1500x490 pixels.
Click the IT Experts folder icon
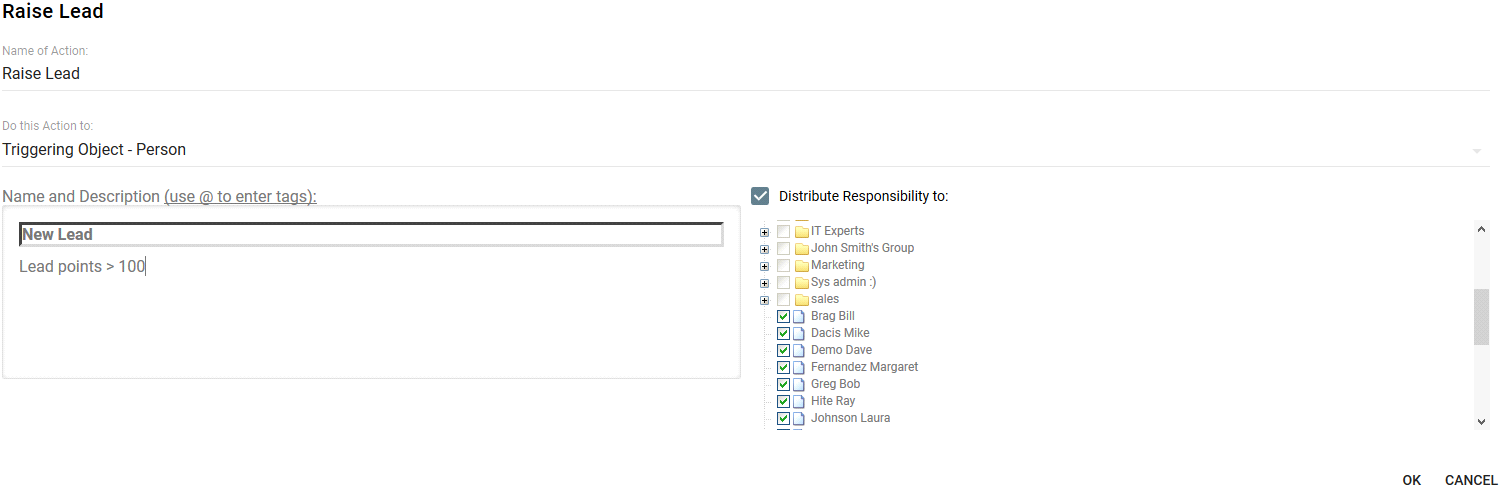801,231
